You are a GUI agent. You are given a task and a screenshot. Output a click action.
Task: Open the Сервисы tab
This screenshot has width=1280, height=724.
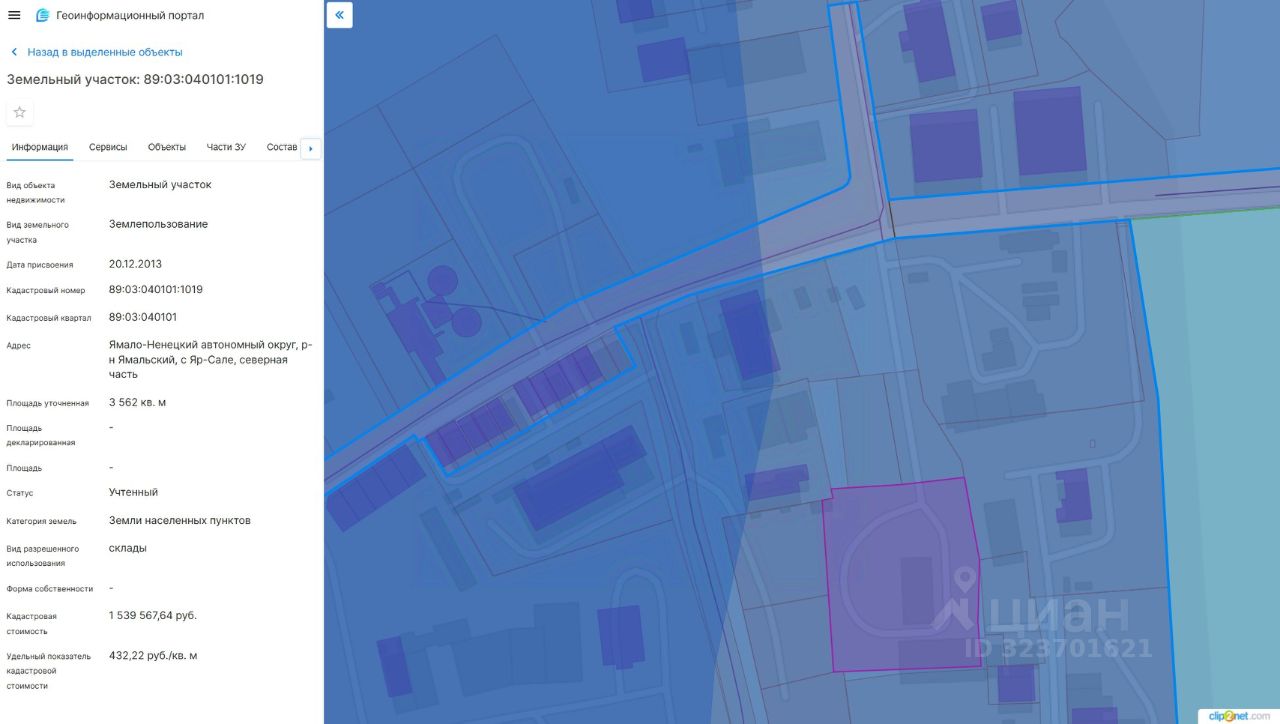coord(108,147)
